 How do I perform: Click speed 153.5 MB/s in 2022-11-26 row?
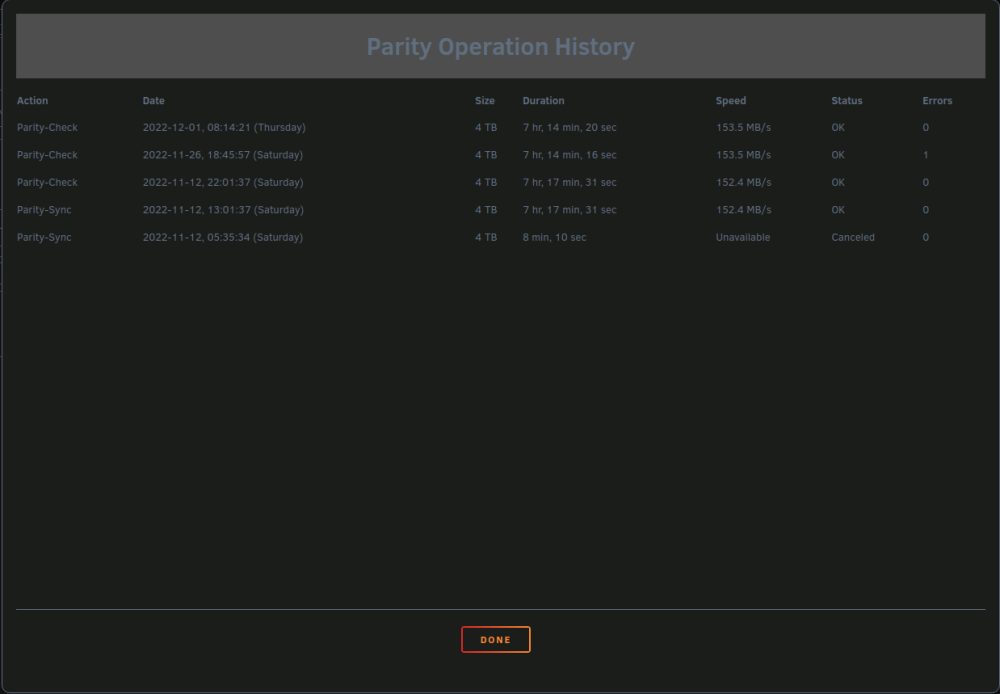point(744,155)
